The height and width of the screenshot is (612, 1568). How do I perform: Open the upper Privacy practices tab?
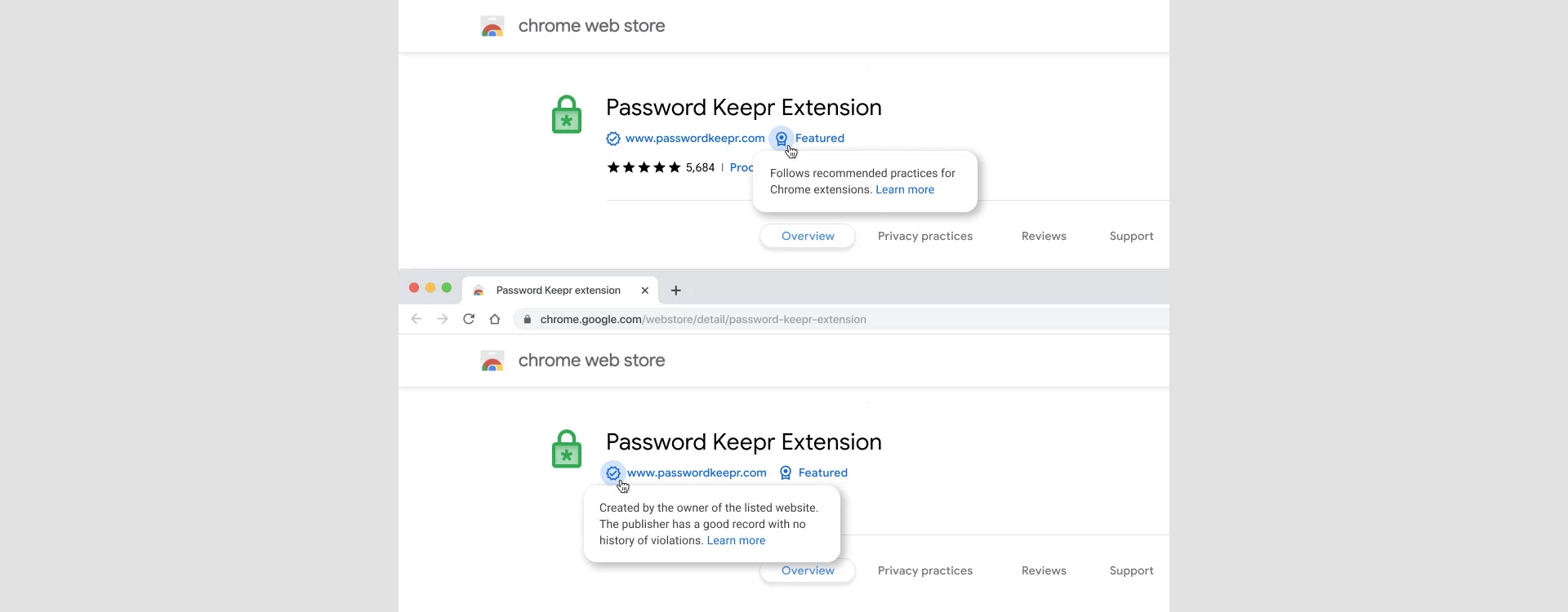click(x=925, y=236)
